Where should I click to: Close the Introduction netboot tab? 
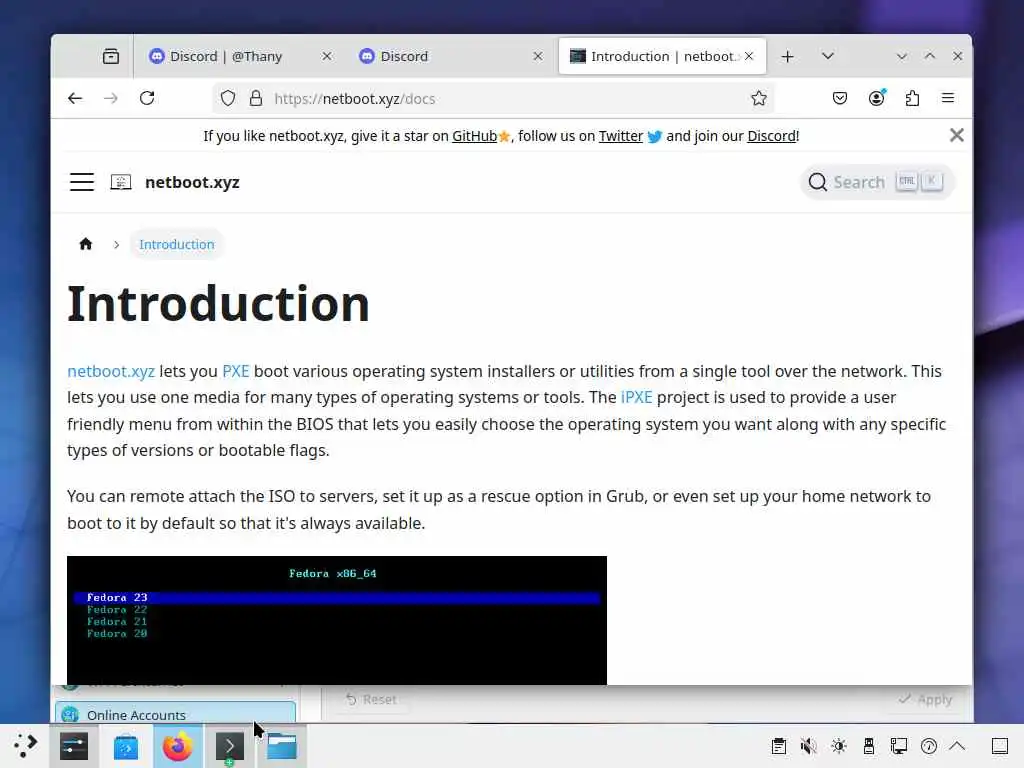(x=749, y=56)
